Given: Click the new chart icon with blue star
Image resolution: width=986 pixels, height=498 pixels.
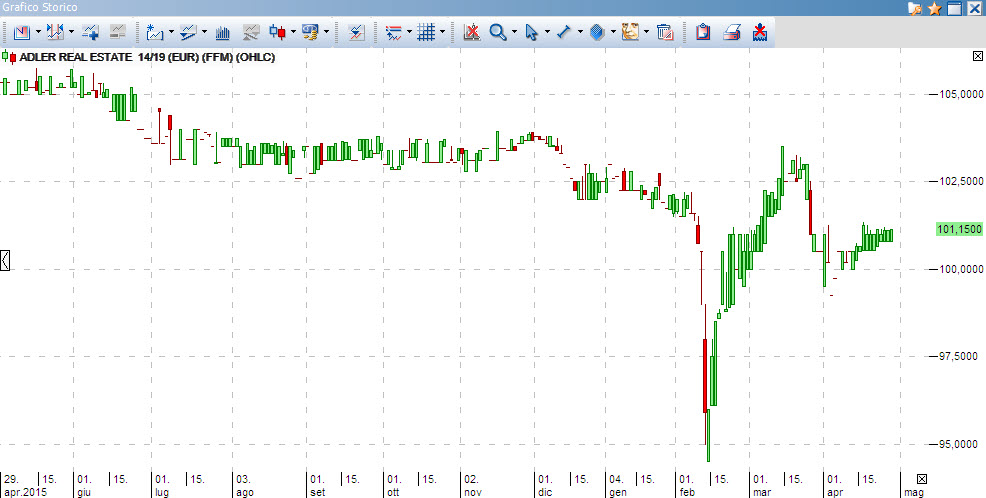Looking at the screenshot, I should click(x=155, y=32).
